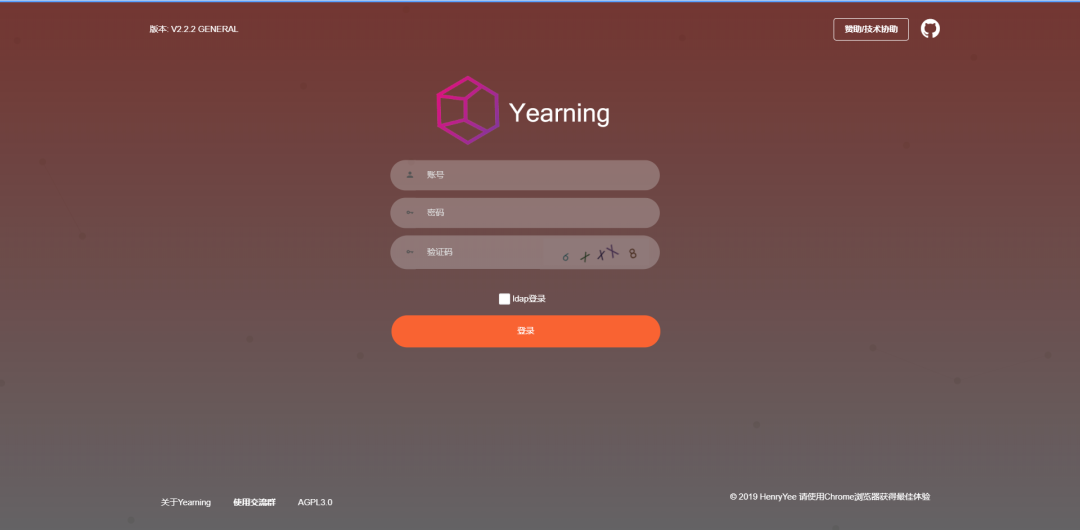The width and height of the screenshot is (1080, 530).
Task: Click the Yearning title text
Action: click(559, 113)
